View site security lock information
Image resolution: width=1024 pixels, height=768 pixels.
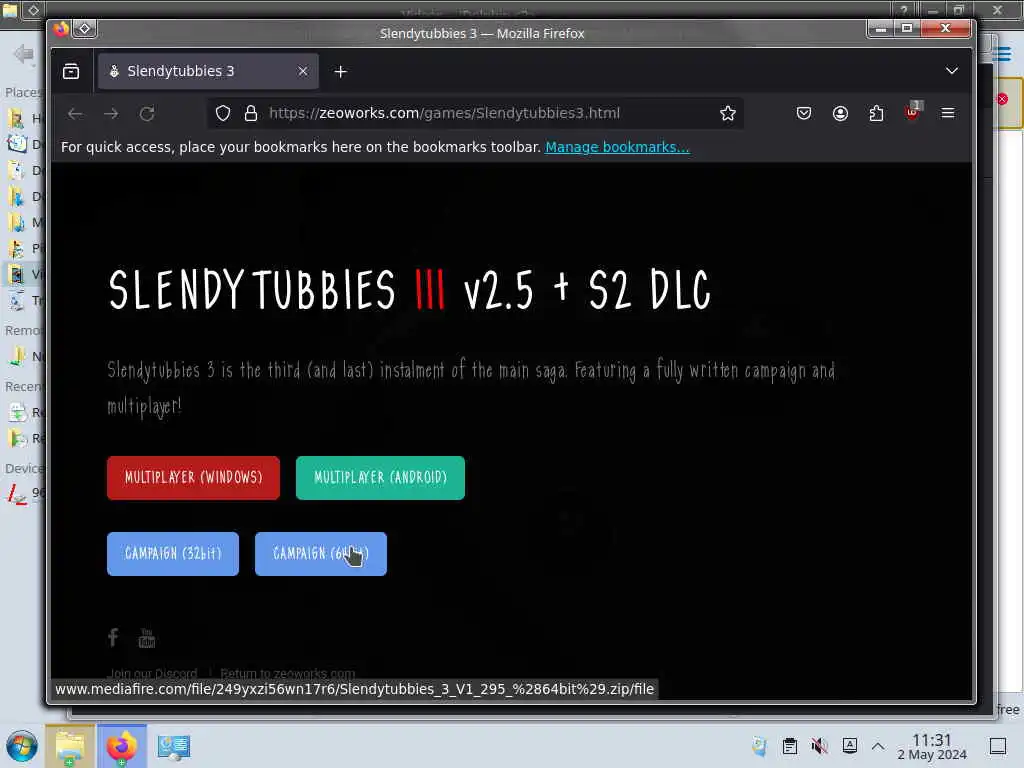251,113
